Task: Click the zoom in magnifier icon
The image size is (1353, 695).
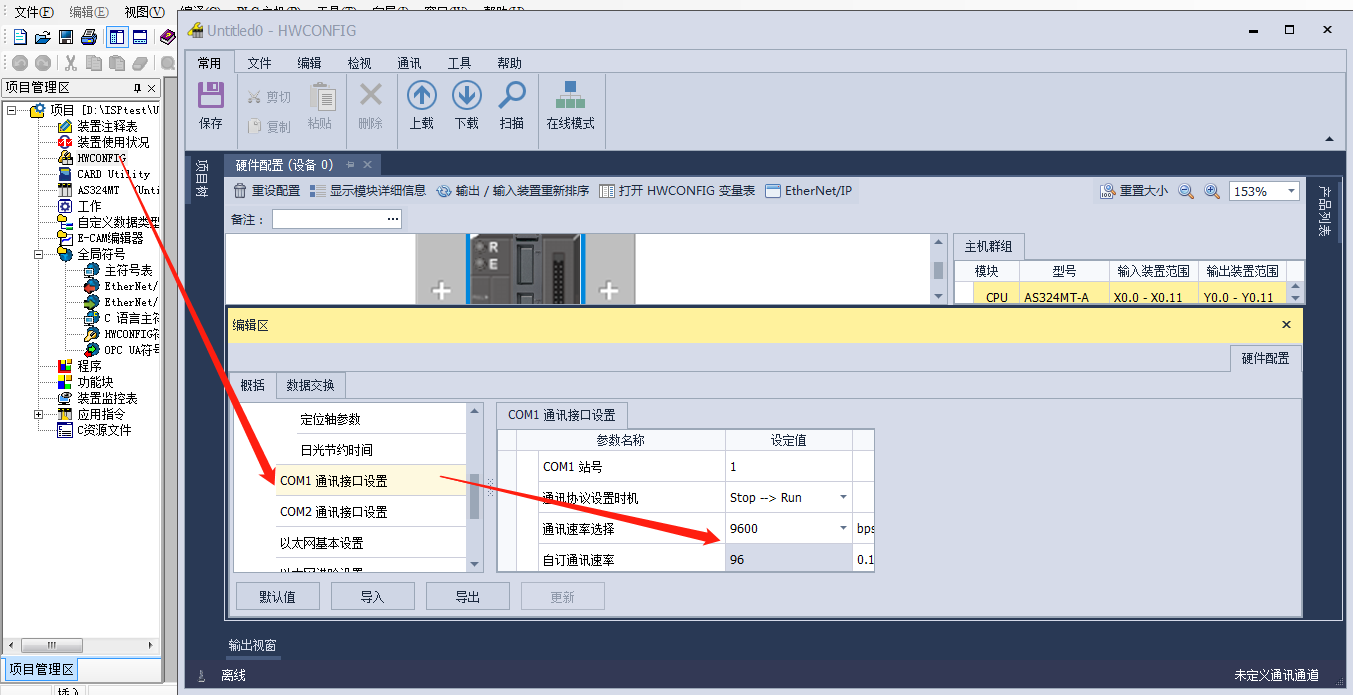Action: tap(1212, 191)
